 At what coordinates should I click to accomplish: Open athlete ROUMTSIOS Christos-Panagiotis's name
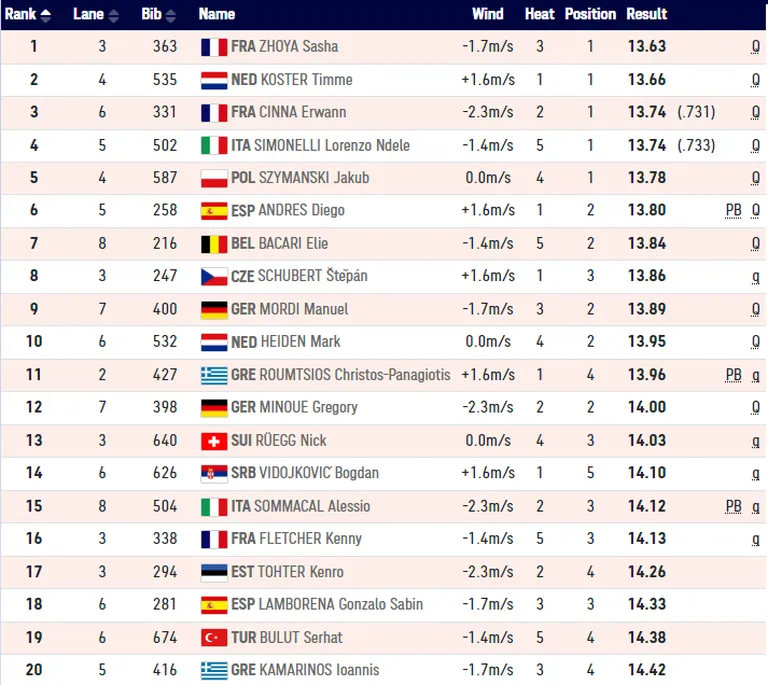click(x=354, y=375)
